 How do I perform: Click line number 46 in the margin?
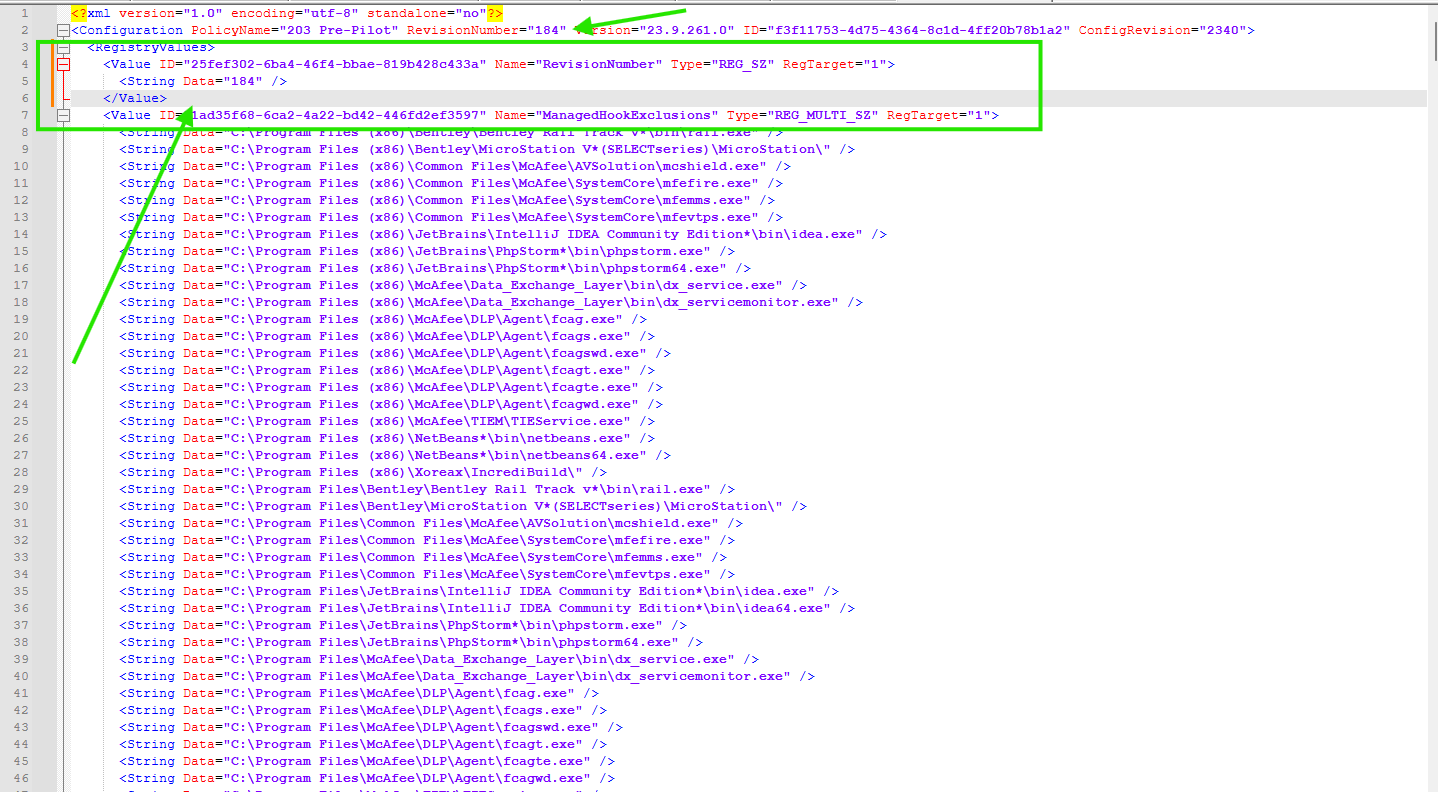point(21,778)
